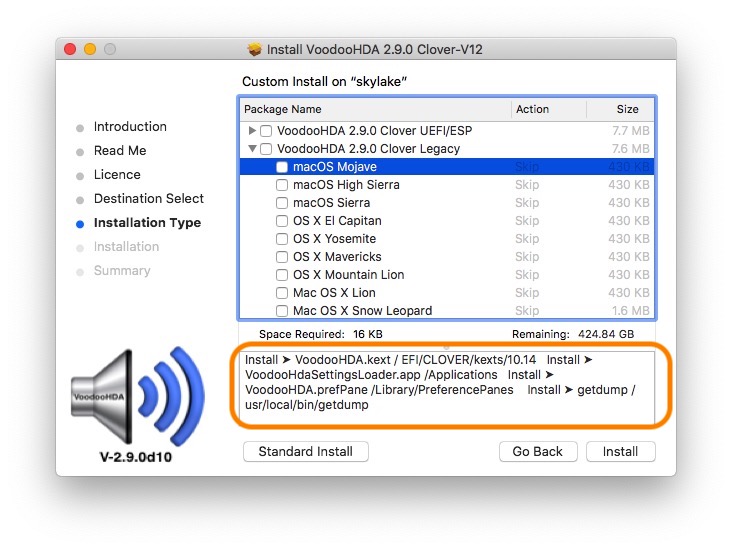Click the window title 'Install VoodooHDA 2.9.0 Clover-V12'
This screenshot has height=550, width=732.
pos(374,49)
